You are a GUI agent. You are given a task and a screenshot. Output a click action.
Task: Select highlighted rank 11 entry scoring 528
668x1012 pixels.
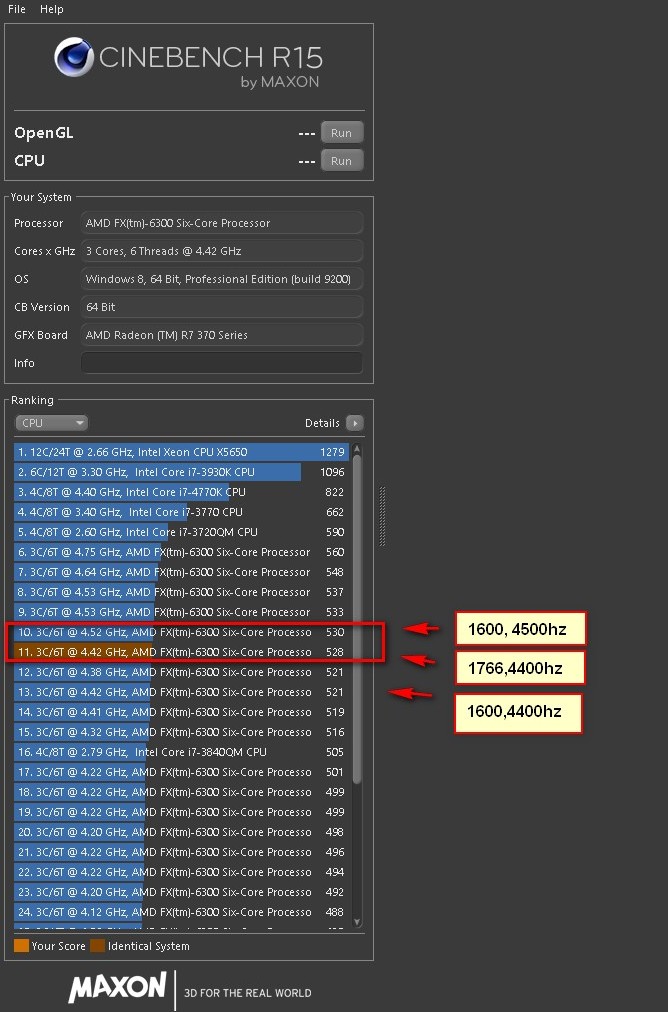coord(181,652)
